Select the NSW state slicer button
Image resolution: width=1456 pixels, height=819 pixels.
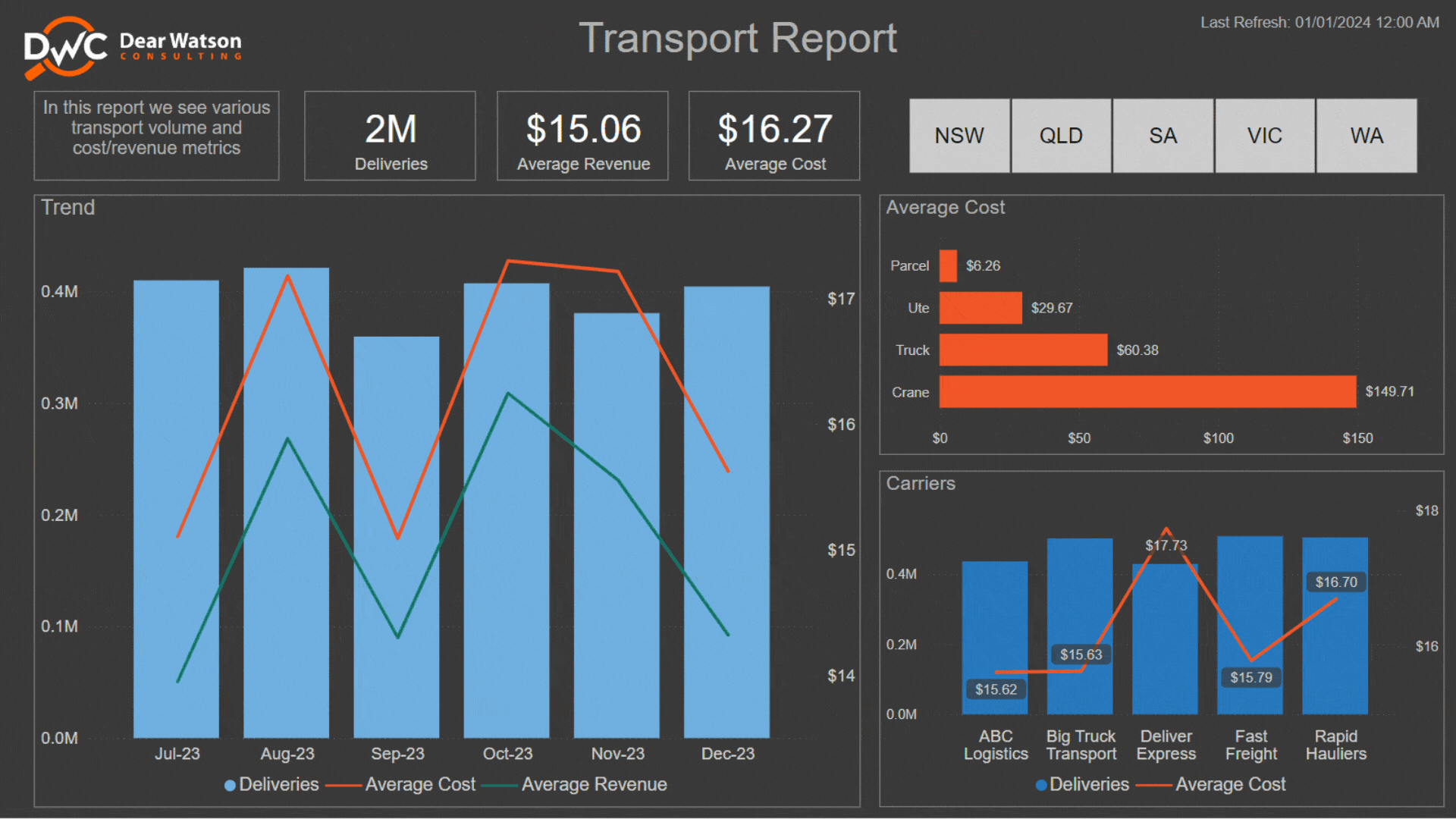[x=959, y=136]
